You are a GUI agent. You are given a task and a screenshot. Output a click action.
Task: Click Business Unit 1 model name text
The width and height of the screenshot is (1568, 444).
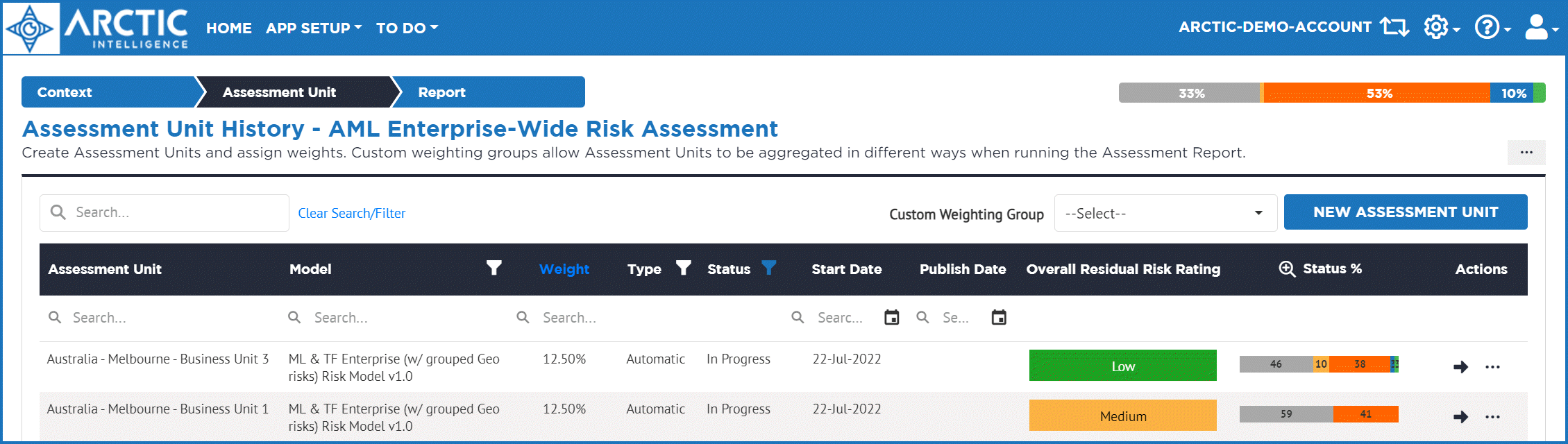[x=394, y=418]
